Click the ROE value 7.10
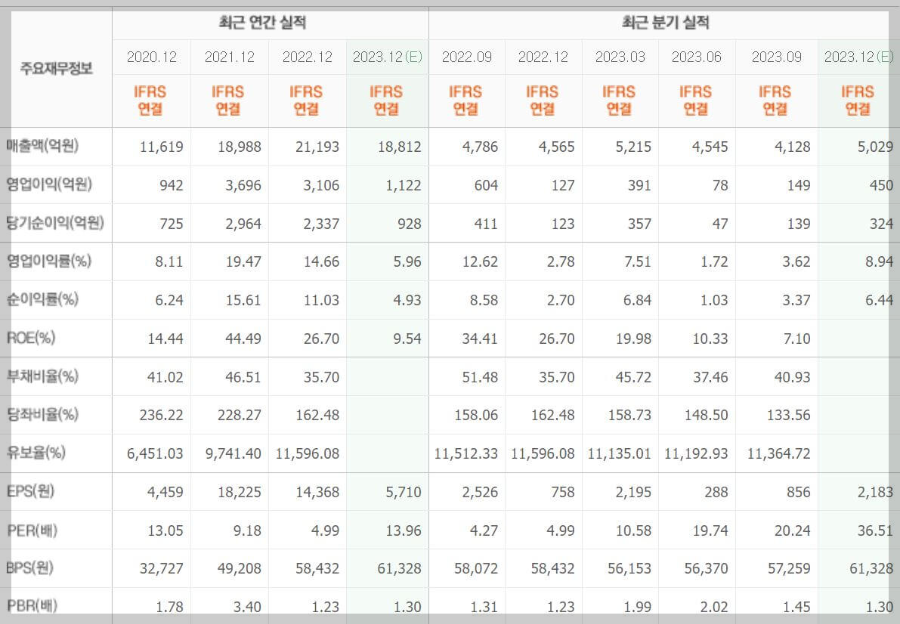900x624 pixels. click(797, 339)
